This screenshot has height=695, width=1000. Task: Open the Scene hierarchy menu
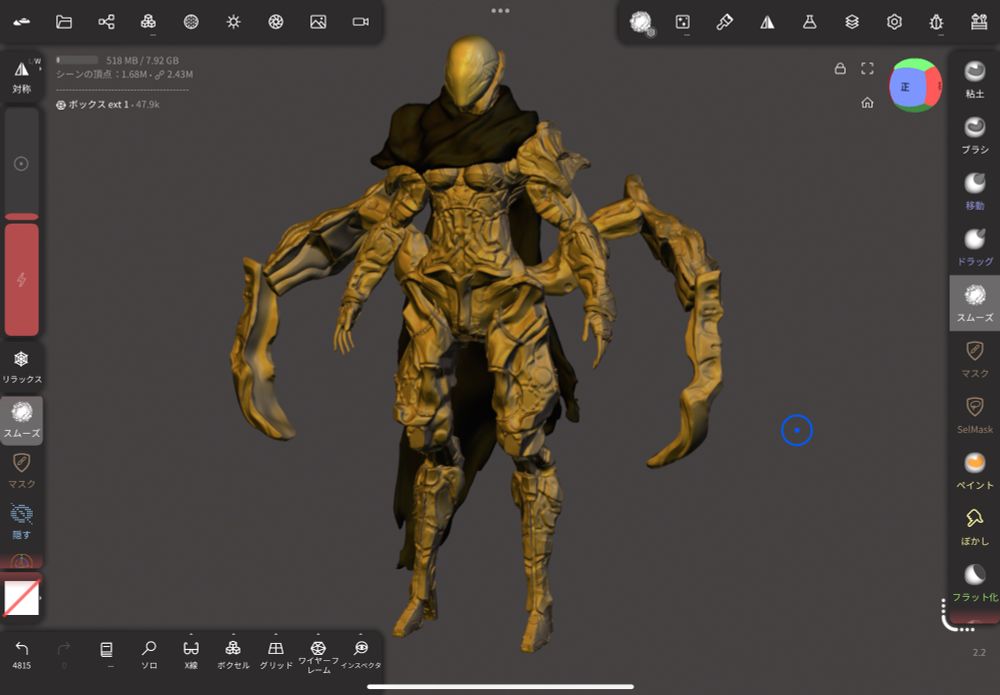106,22
